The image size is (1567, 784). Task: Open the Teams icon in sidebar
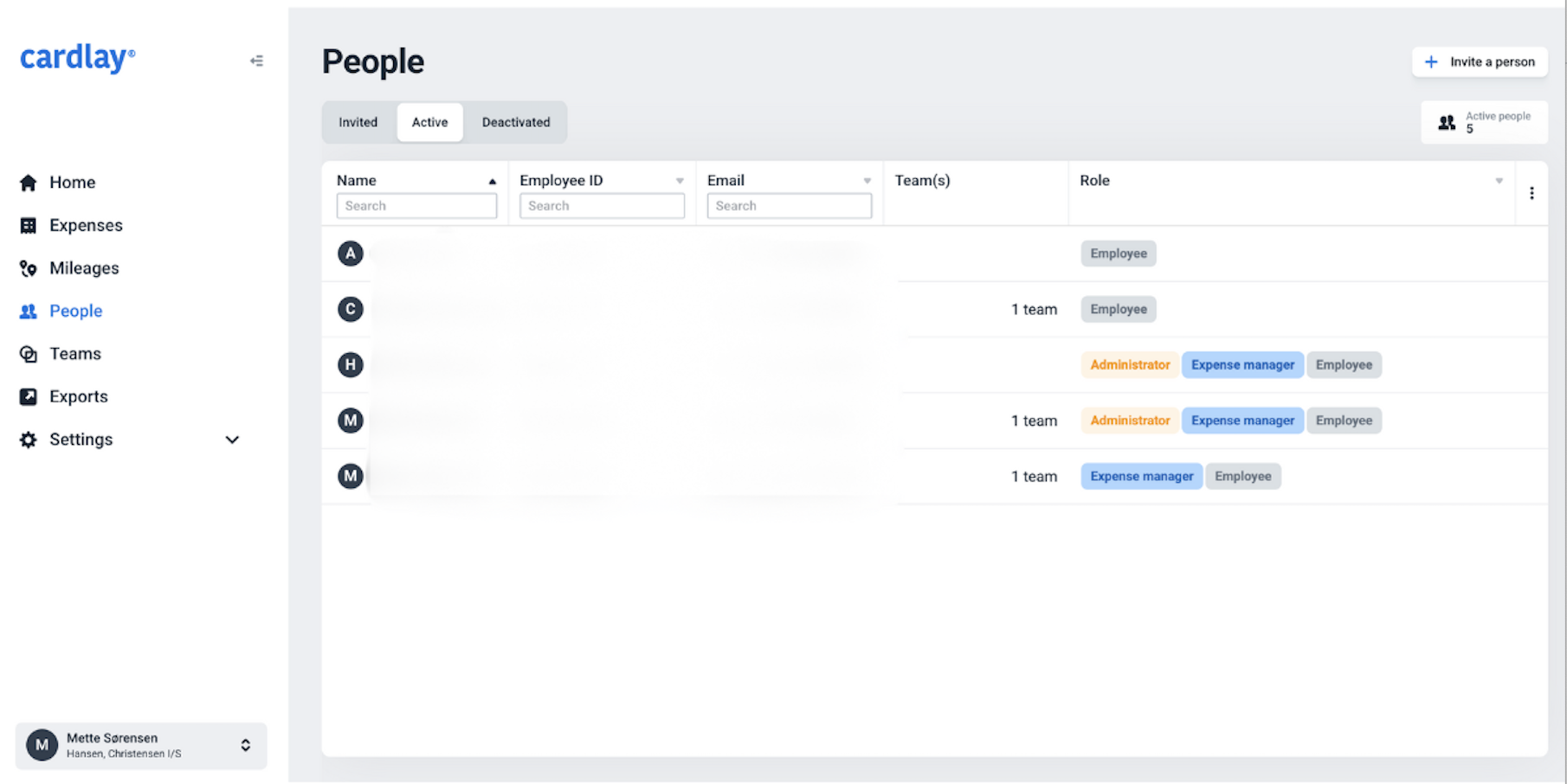point(29,354)
